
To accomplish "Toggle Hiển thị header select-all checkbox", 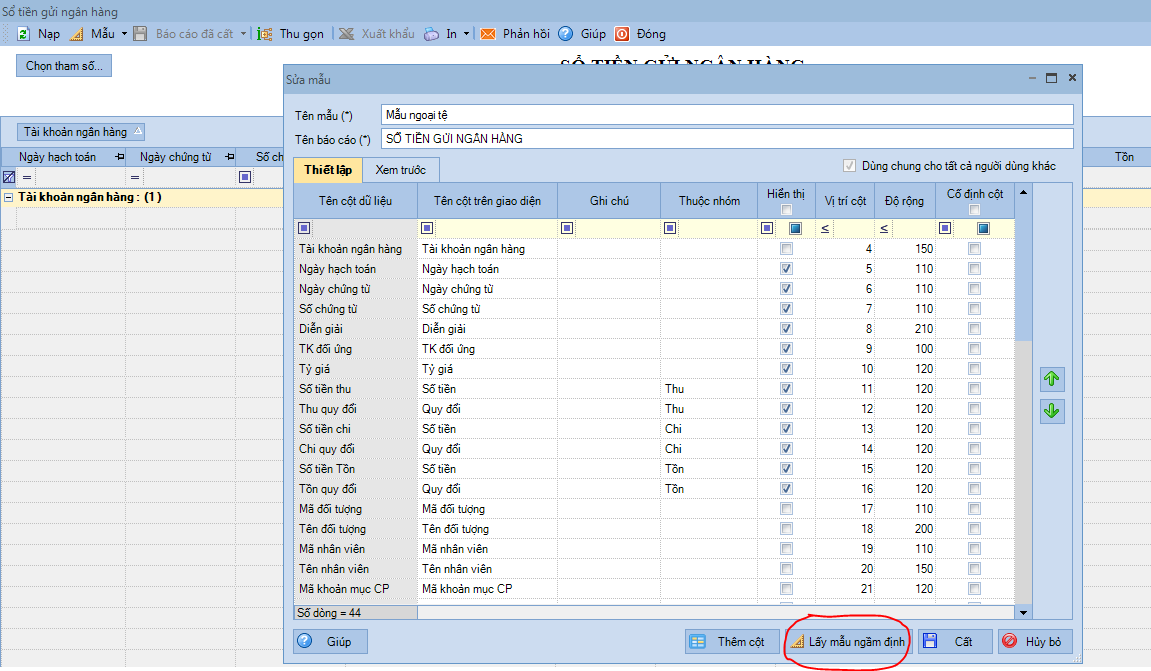I will click(x=786, y=210).
